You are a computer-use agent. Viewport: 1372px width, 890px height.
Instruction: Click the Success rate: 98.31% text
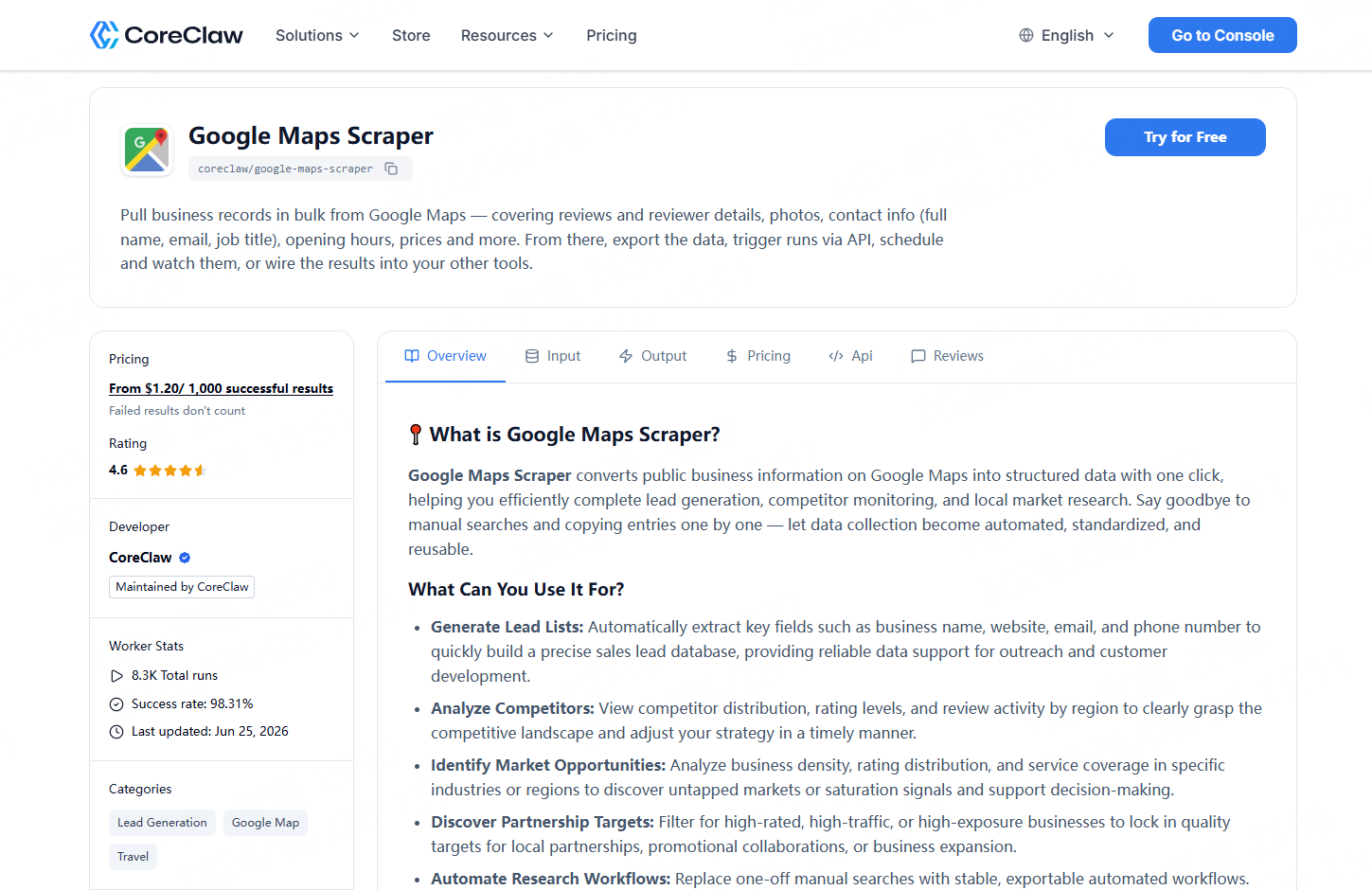[x=192, y=704]
